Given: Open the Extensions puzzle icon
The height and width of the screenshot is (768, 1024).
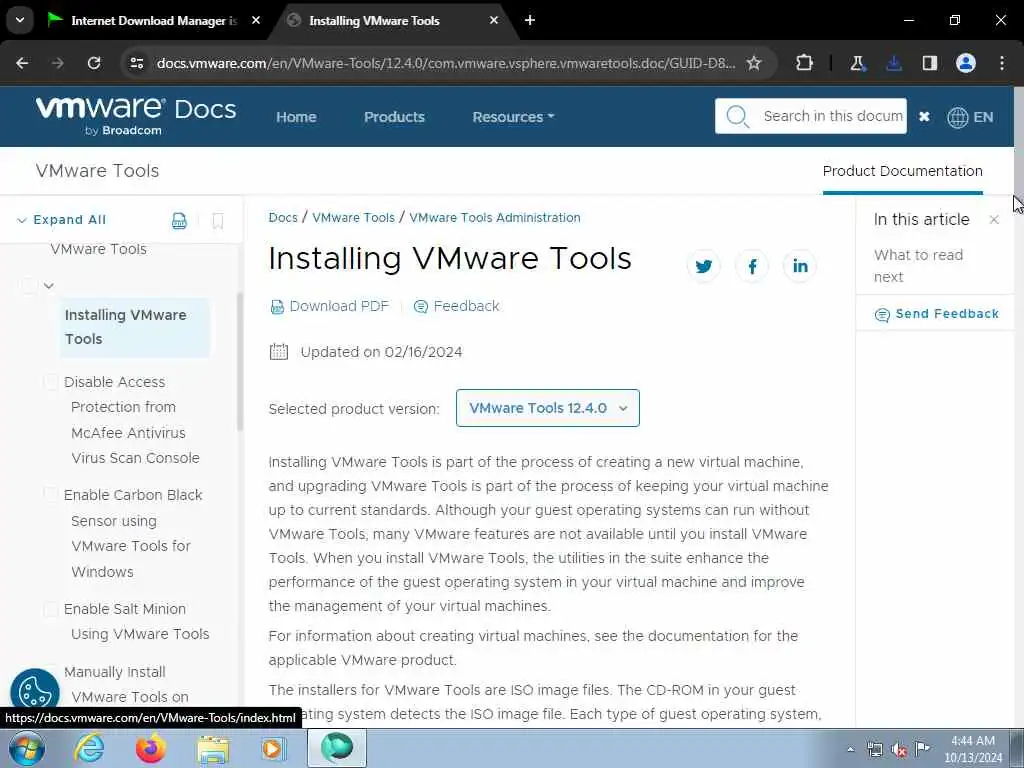Looking at the screenshot, I should click(x=805, y=63).
